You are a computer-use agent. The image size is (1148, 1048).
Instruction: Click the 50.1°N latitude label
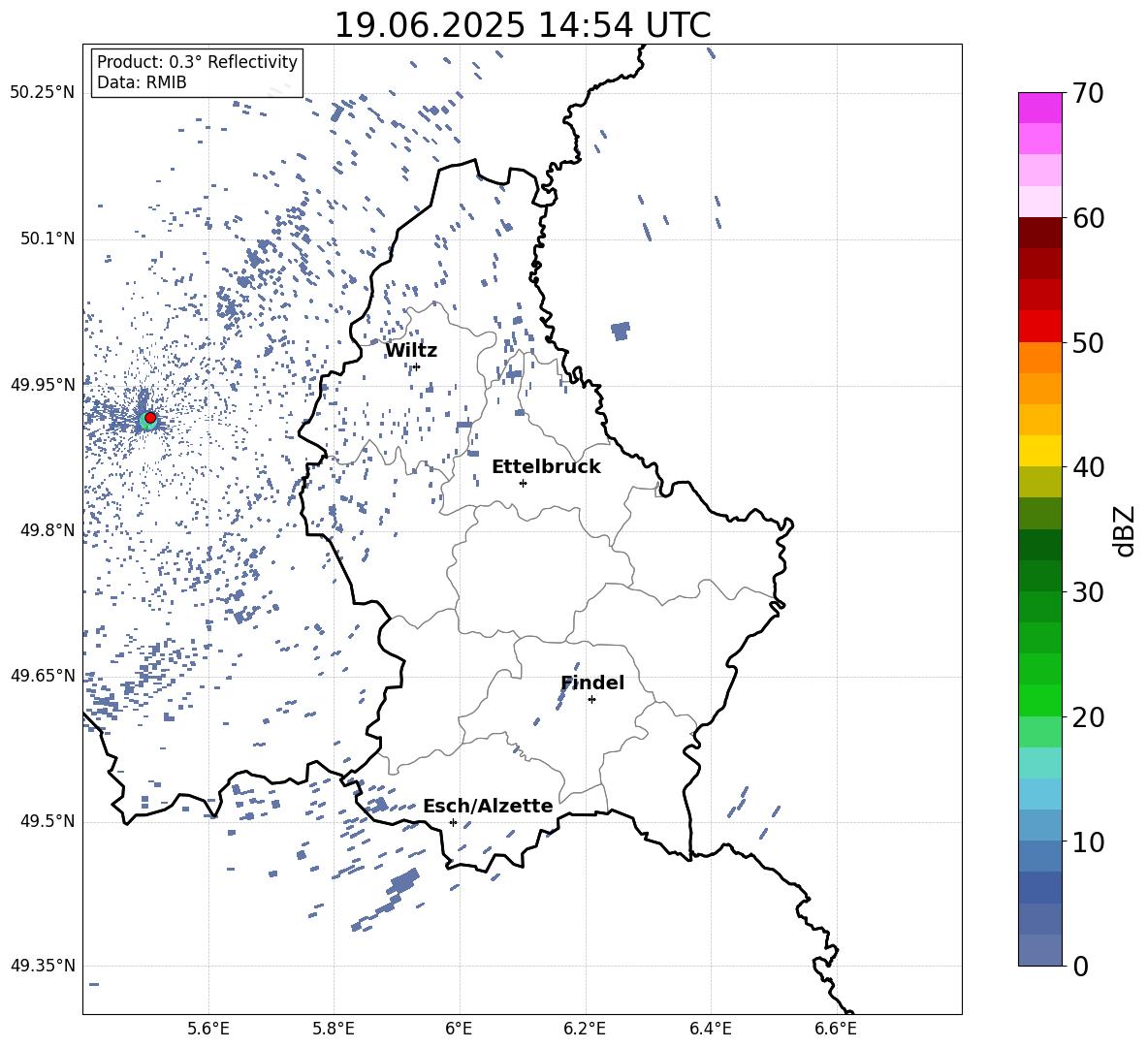coord(47,238)
